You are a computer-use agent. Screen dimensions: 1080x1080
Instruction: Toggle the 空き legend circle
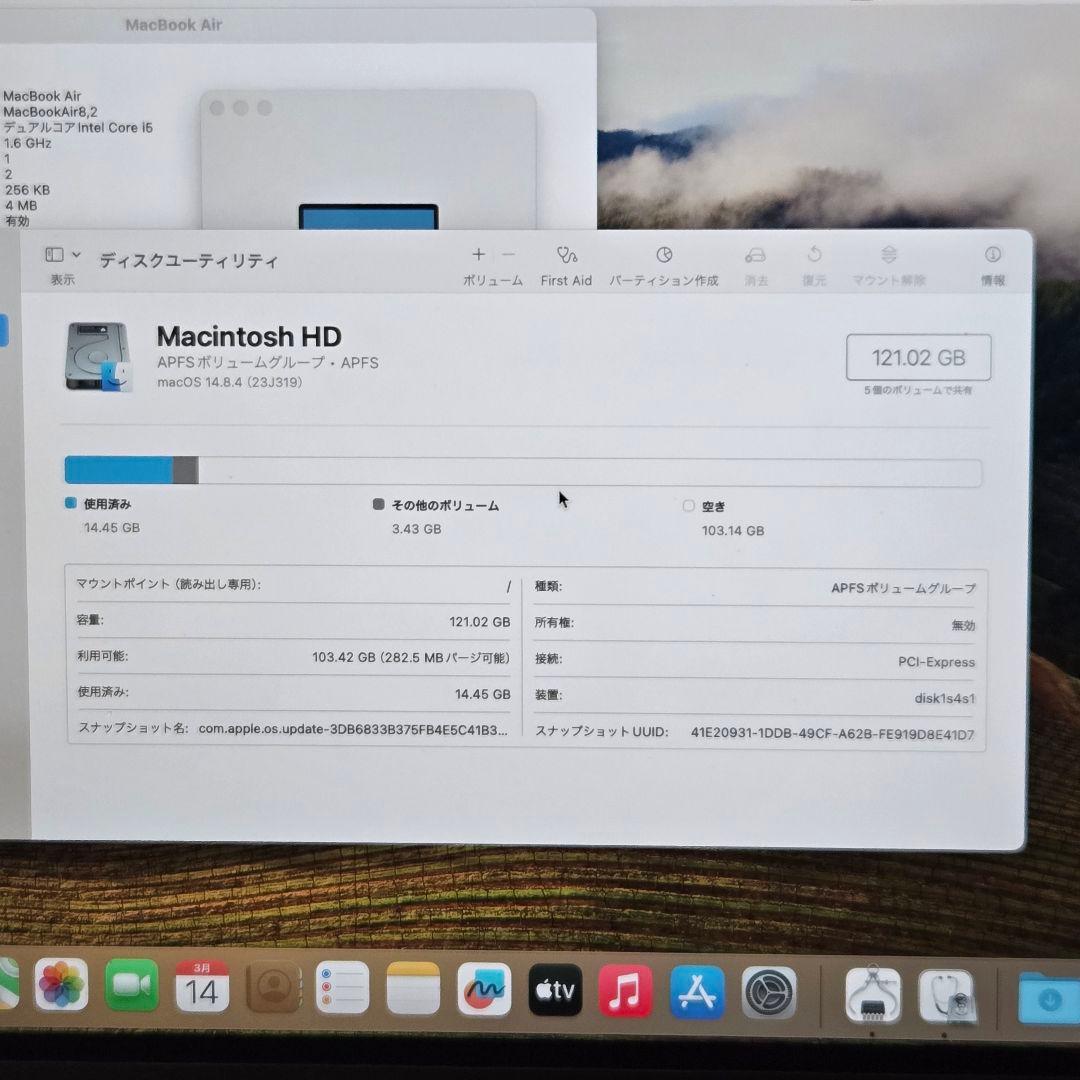point(688,506)
